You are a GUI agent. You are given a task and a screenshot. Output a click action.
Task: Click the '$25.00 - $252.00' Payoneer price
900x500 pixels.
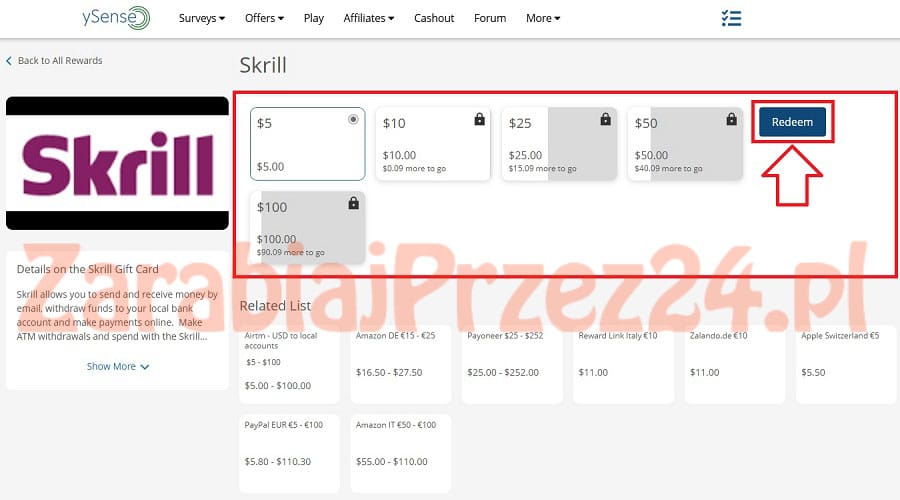(503, 373)
